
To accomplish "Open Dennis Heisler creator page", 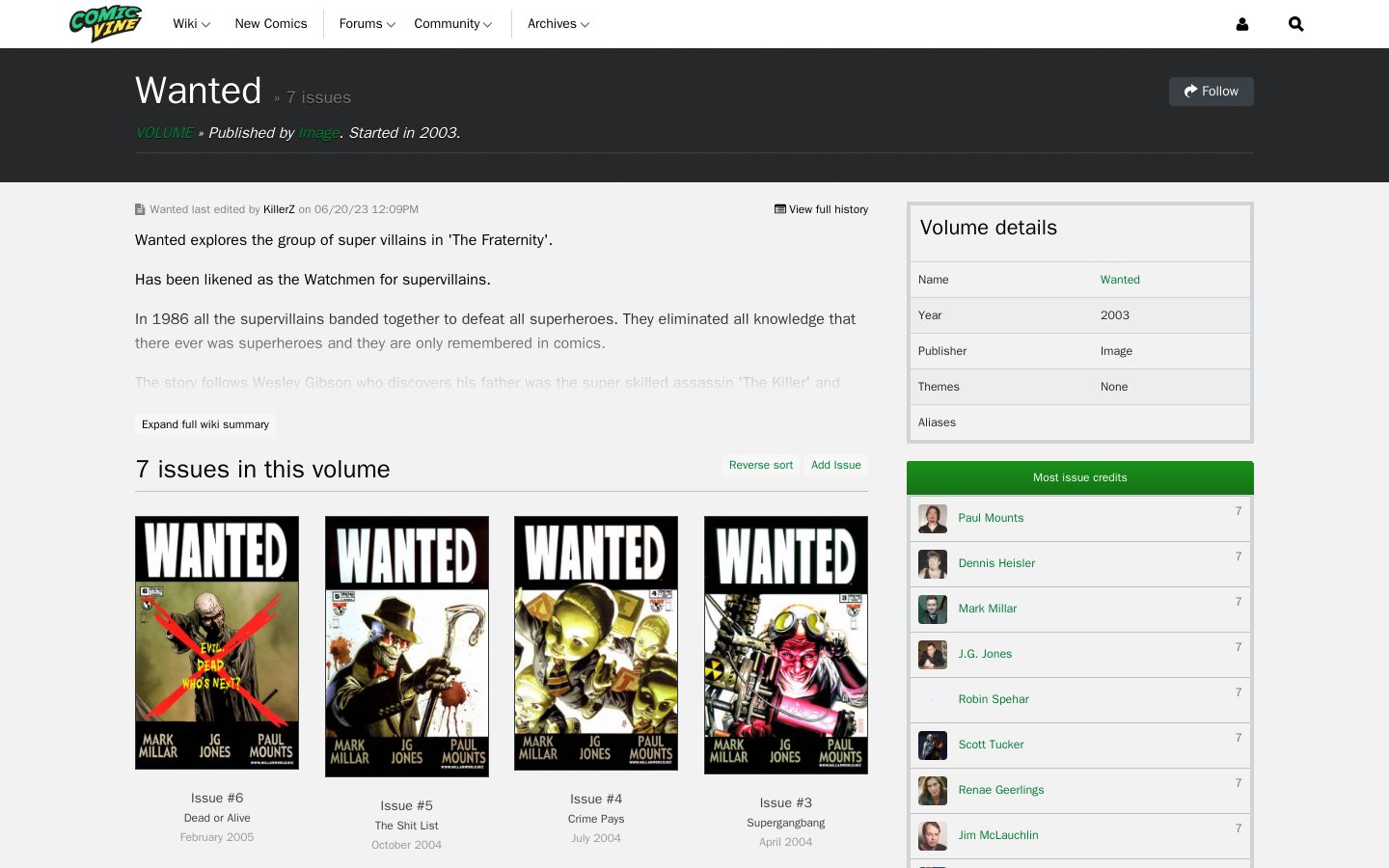I will [996, 563].
